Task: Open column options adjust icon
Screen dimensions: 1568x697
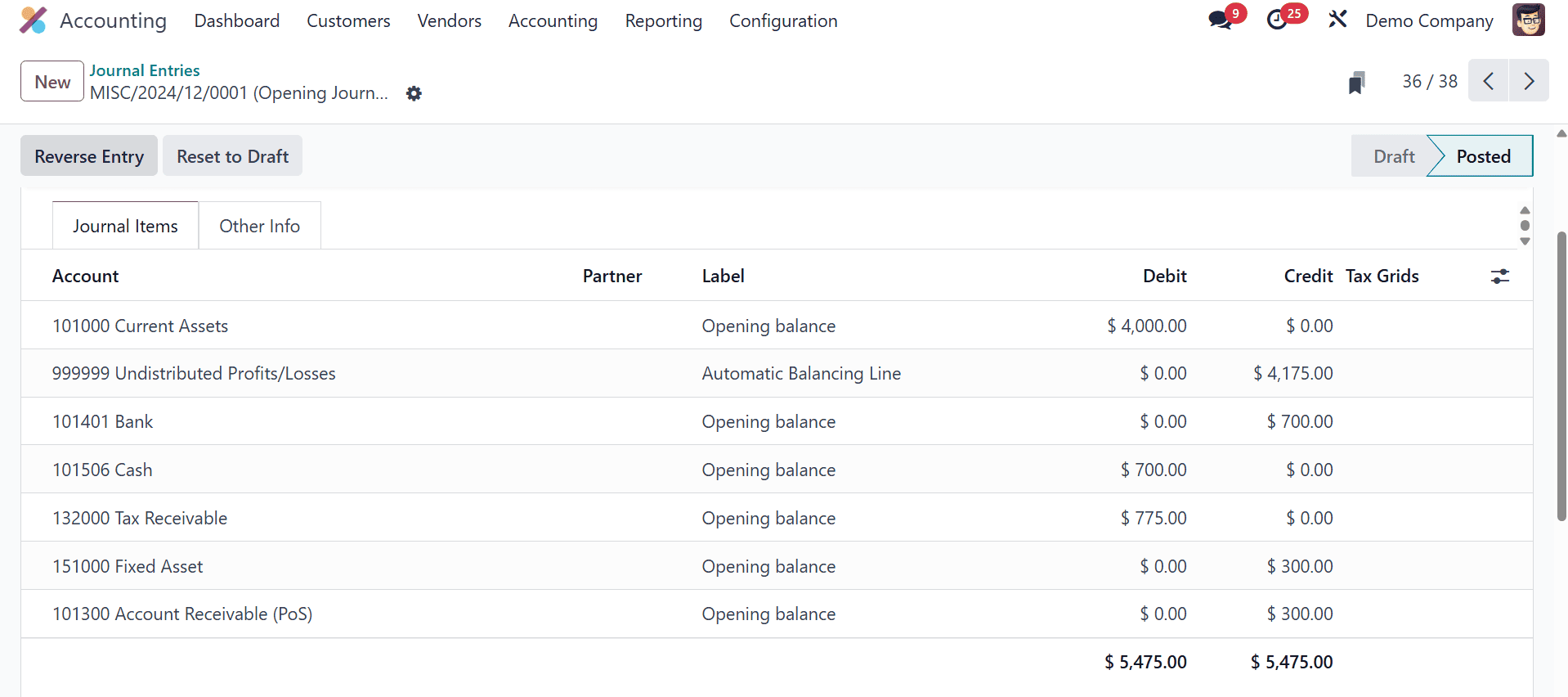Action: coord(1499,277)
